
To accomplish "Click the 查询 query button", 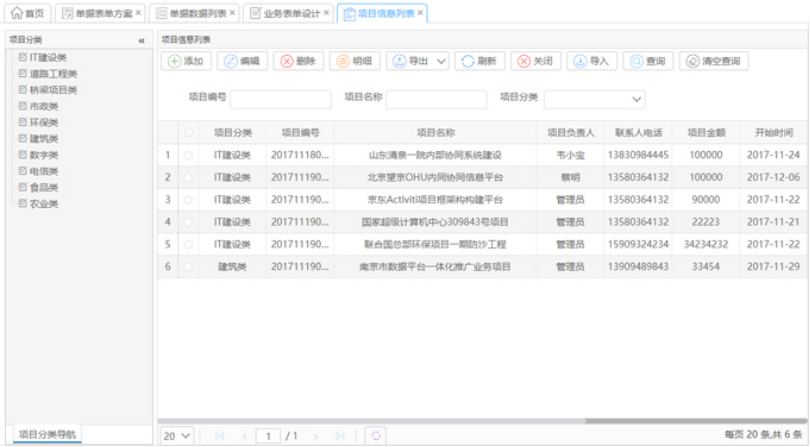I will pos(648,61).
